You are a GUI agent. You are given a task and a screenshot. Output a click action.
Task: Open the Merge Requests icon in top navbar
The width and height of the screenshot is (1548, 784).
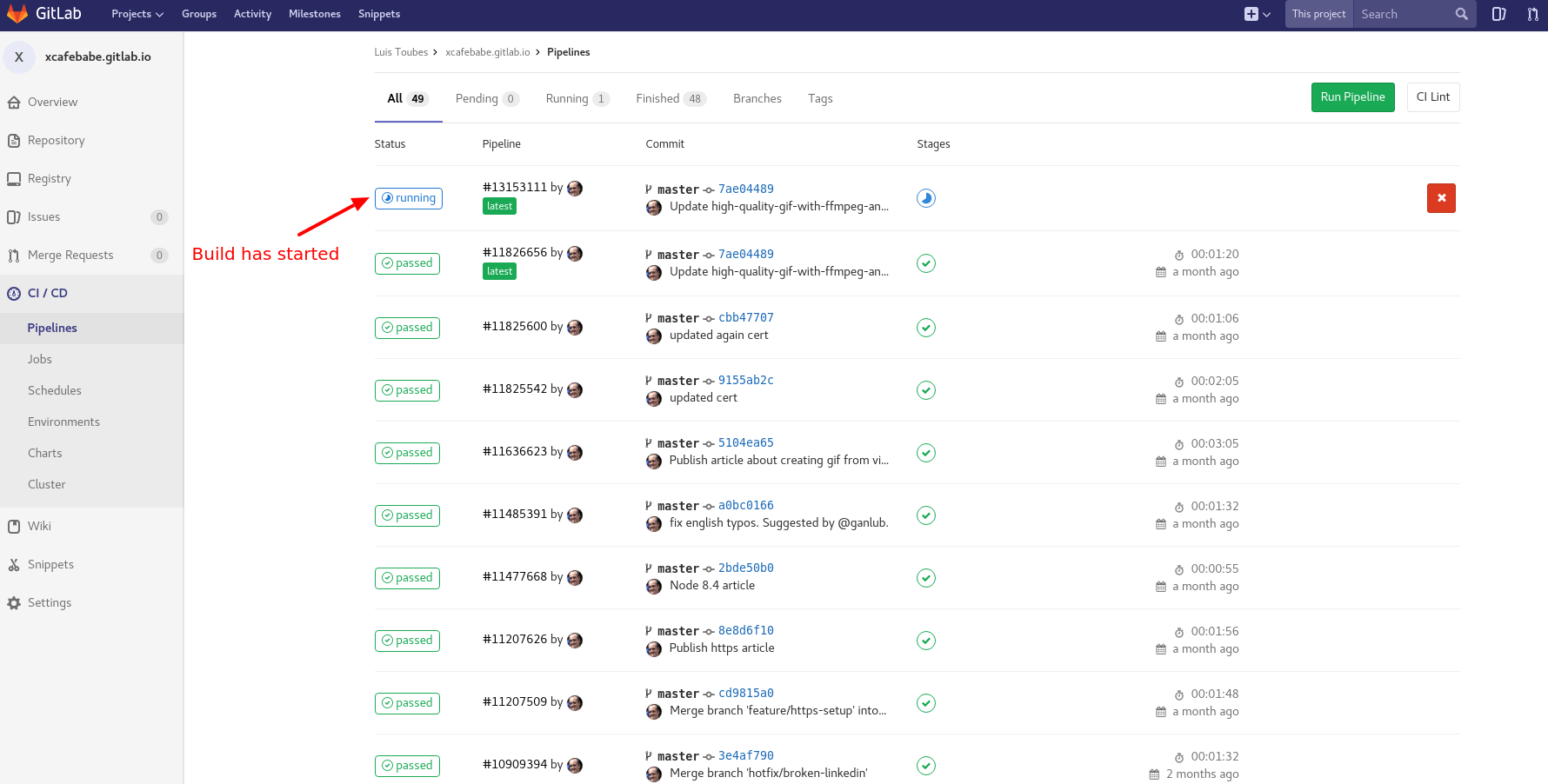(1533, 14)
